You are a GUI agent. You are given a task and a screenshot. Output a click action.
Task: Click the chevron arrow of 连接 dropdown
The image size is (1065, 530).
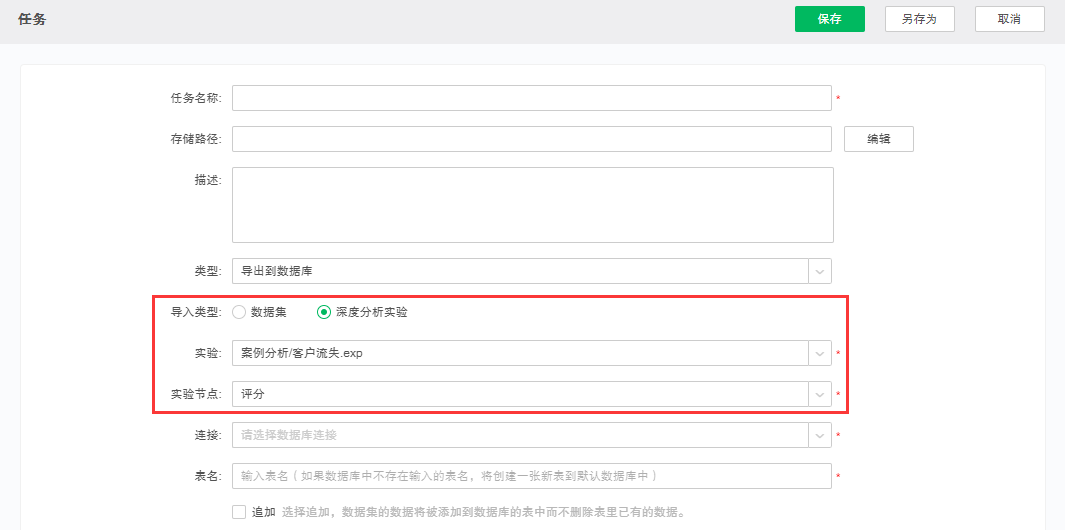click(x=819, y=436)
